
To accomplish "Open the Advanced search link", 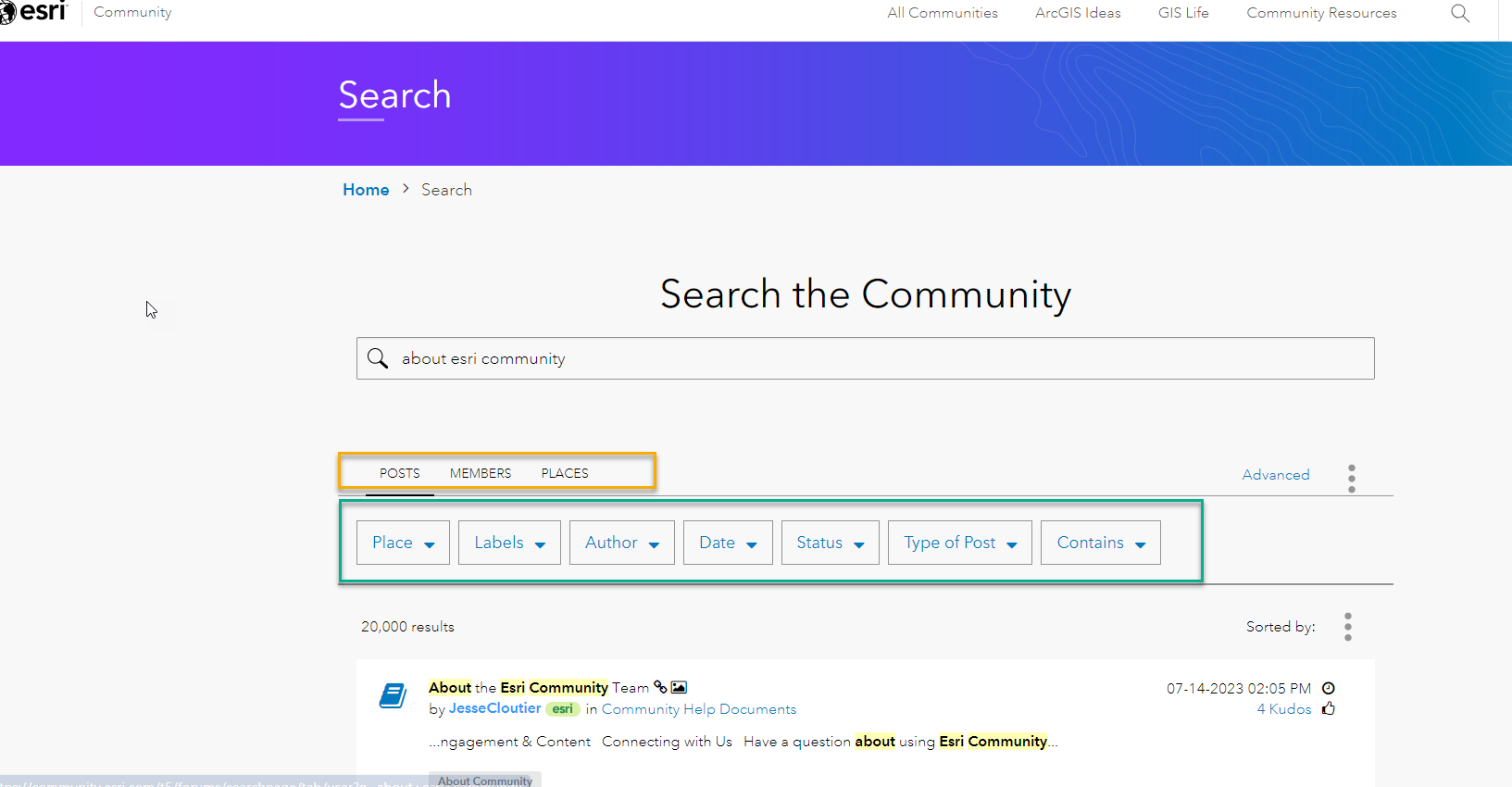I will [x=1276, y=475].
